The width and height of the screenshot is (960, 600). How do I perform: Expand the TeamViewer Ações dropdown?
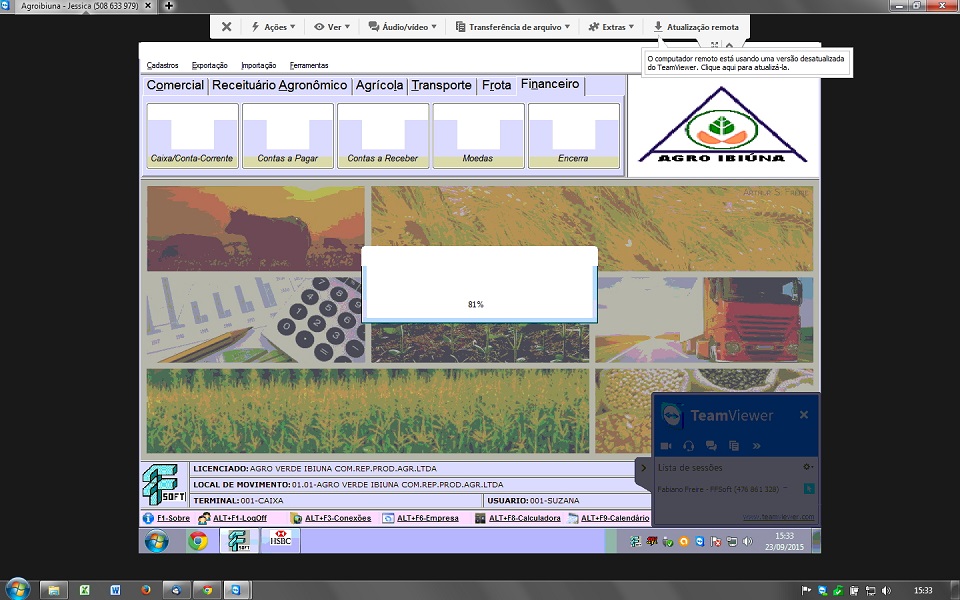click(x=273, y=27)
